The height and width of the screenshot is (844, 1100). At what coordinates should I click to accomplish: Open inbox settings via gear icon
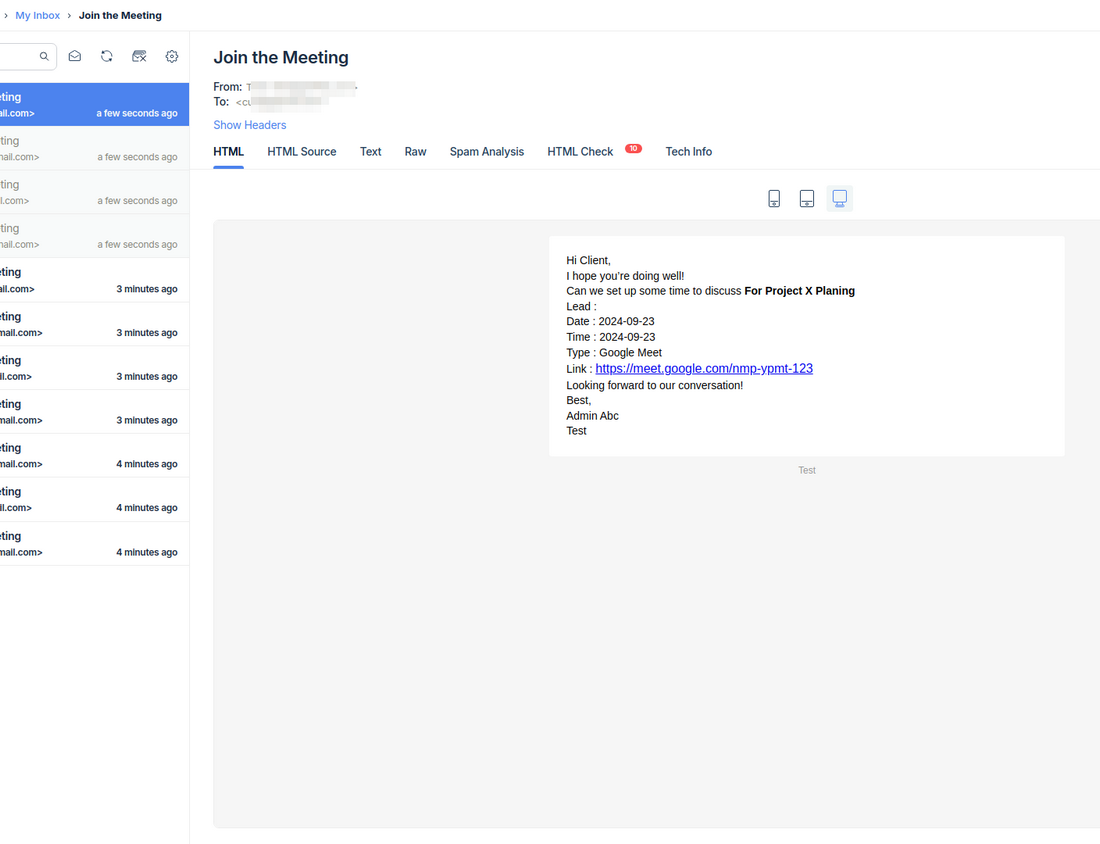point(171,56)
